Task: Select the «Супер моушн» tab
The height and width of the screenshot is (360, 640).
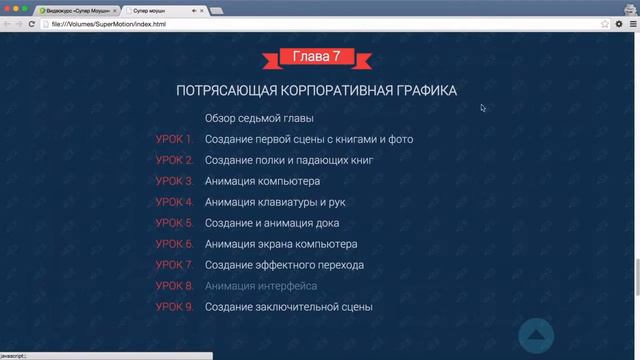Action: [165, 11]
